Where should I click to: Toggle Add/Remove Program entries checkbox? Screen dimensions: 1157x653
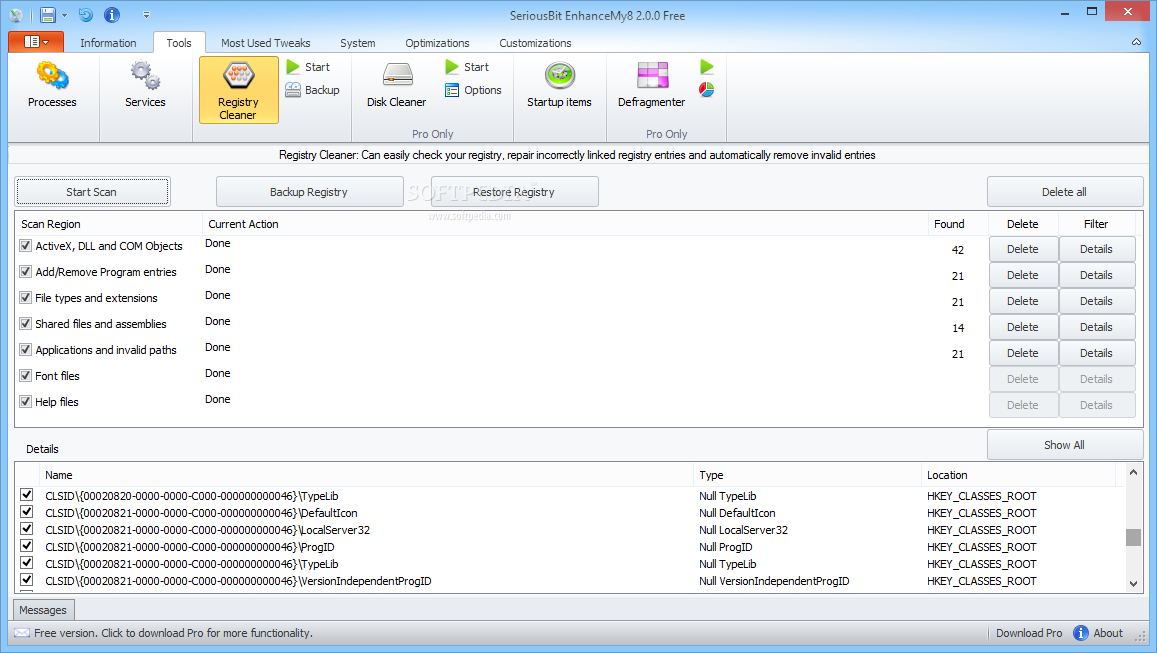pos(26,272)
